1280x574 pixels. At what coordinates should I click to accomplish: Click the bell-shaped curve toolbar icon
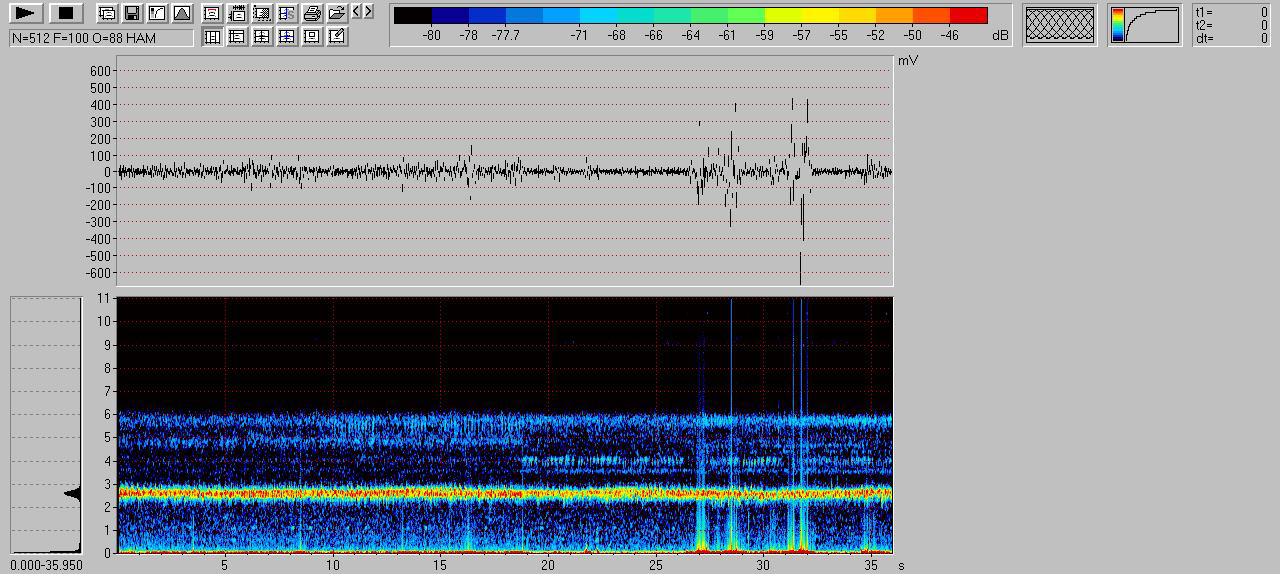[182, 13]
